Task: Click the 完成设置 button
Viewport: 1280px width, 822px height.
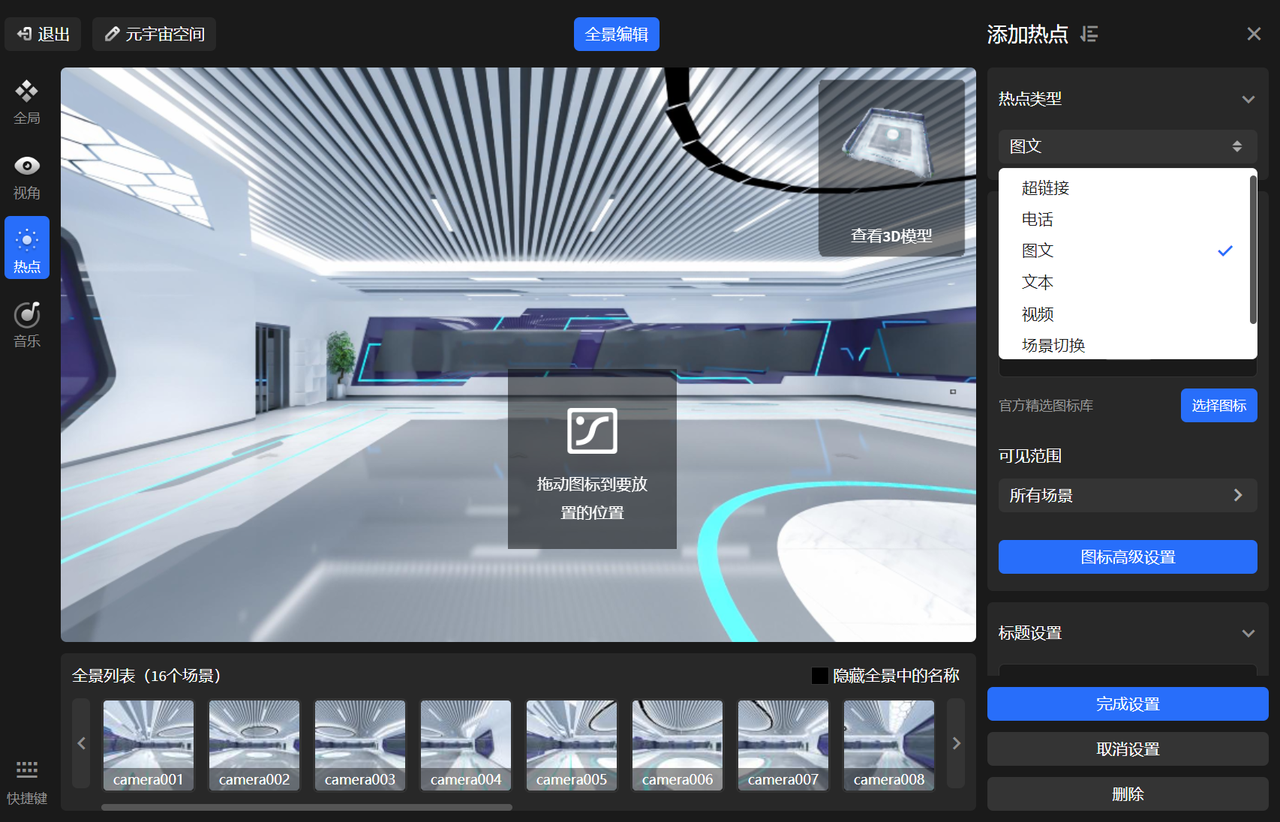Action: [x=1127, y=704]
